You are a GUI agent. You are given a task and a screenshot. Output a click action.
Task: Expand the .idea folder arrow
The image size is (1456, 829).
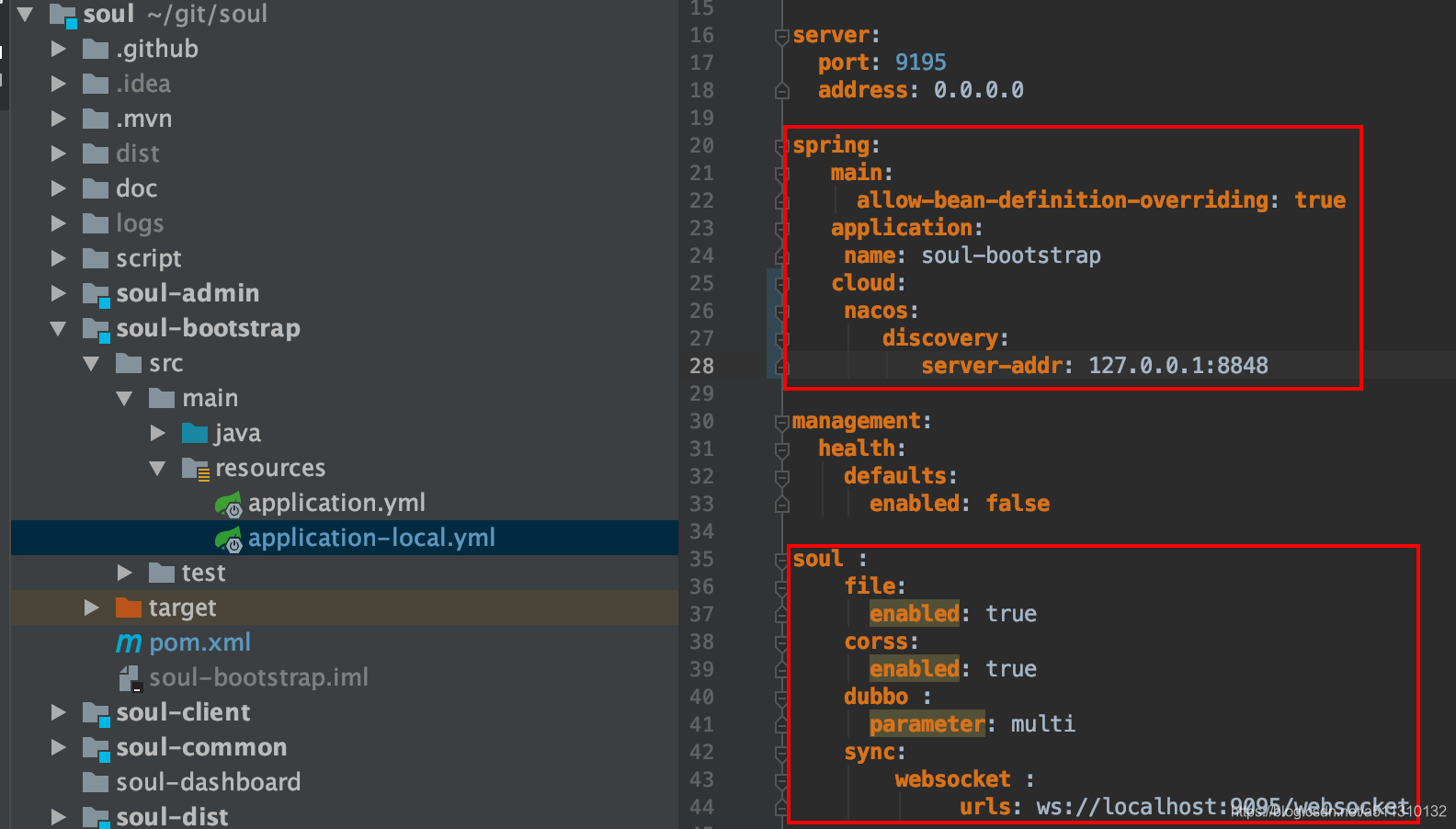[59, 84]
